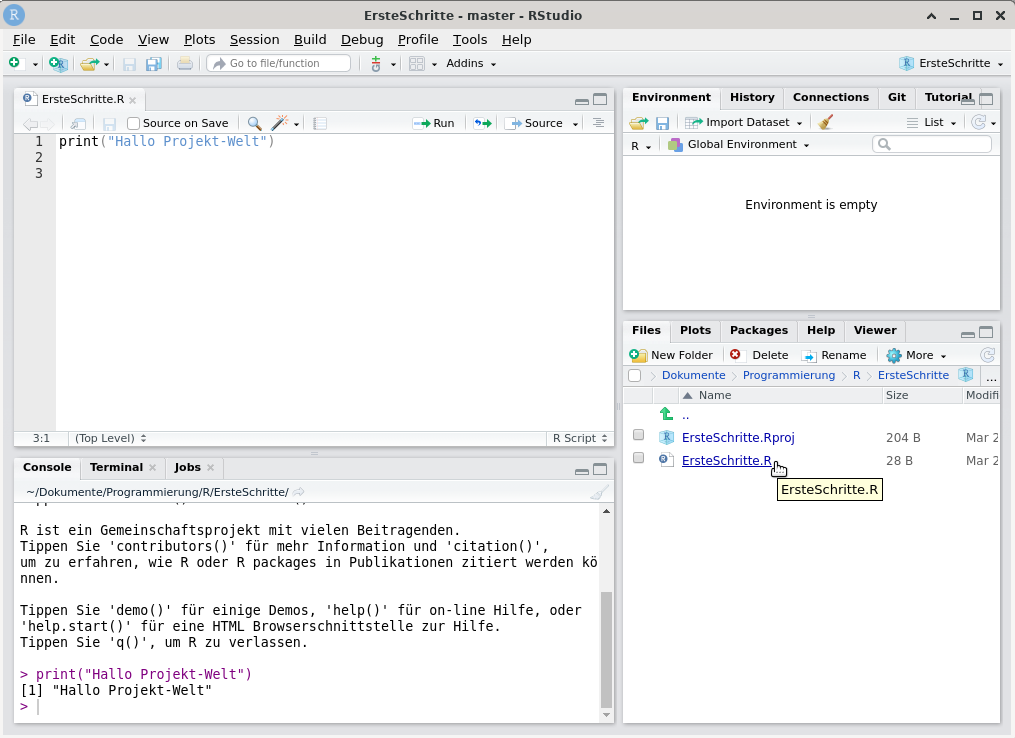Click the Find/Replace magnifier icon in editor

click(254, 123)
